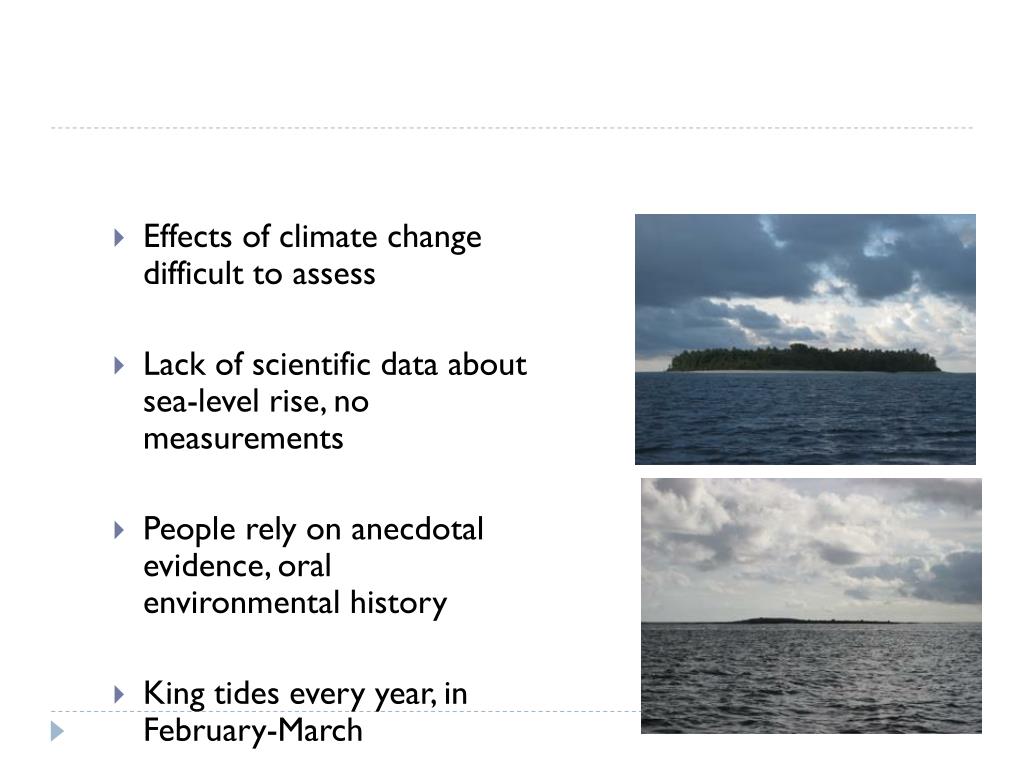Click the word 'measurements'
1024x768 pixels.
coord(243,438)
